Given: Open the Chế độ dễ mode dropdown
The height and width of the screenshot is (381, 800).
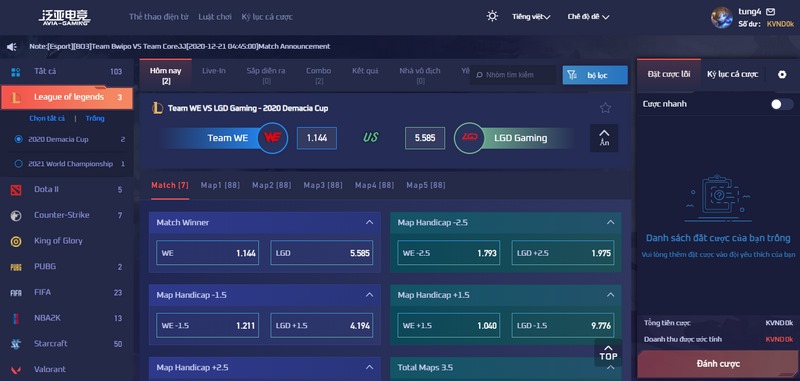Looking at the screenshot, I should point(588,17).
